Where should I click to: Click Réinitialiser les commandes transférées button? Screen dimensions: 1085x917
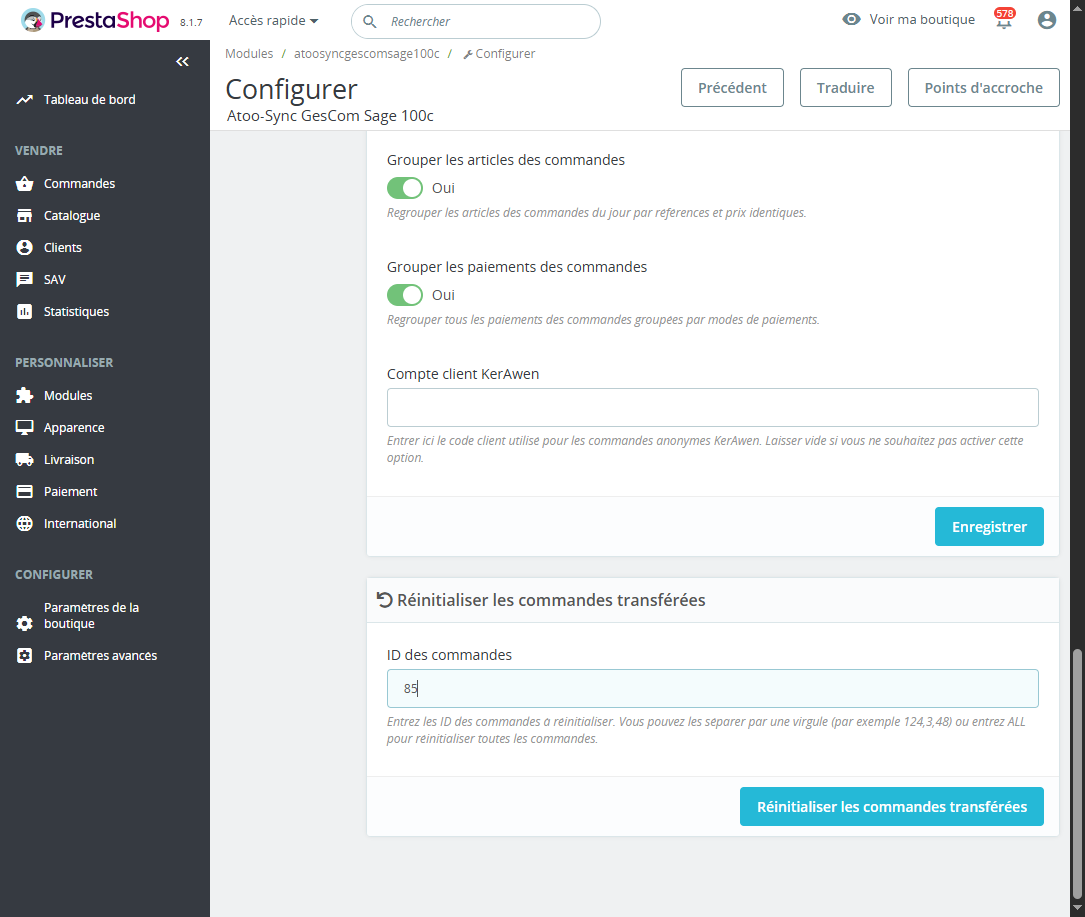891,807
